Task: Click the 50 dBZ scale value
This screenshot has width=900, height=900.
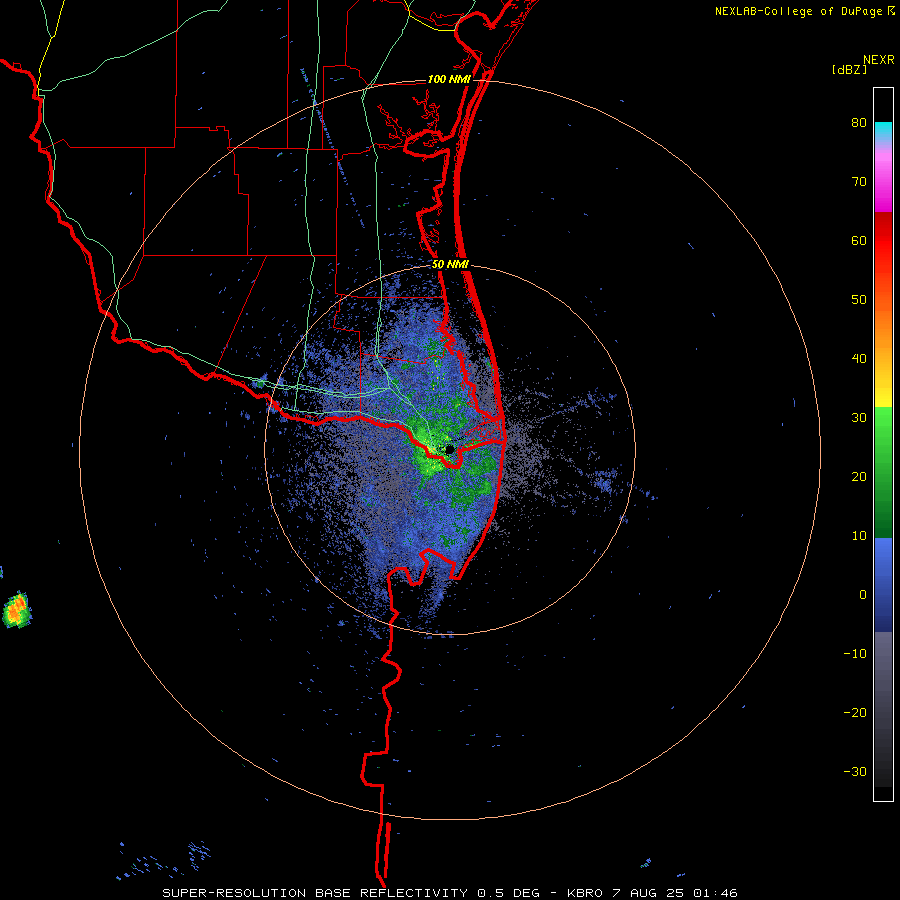Action: [859, 300]
